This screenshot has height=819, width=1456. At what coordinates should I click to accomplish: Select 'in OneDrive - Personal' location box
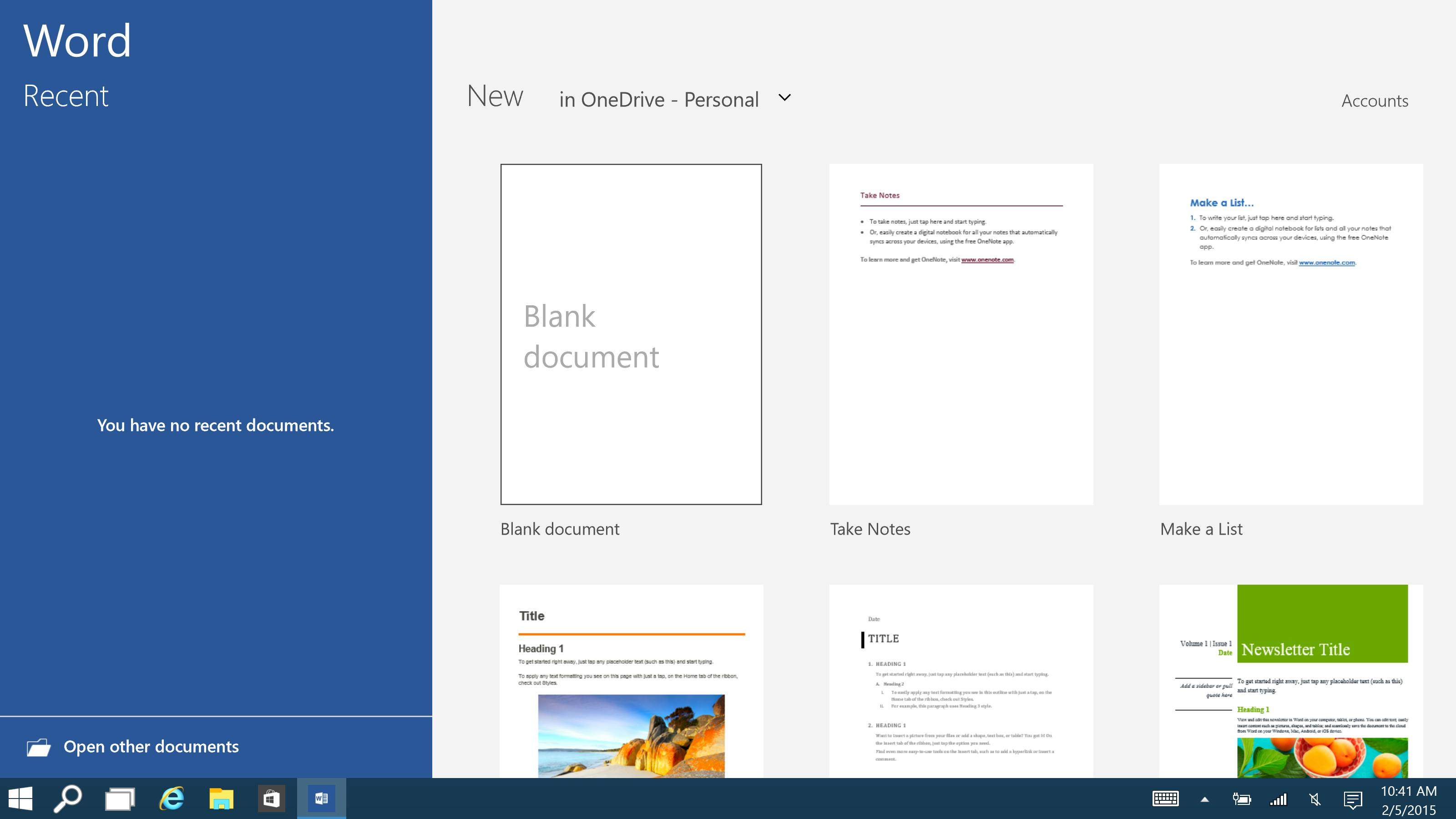coord(658,100)
